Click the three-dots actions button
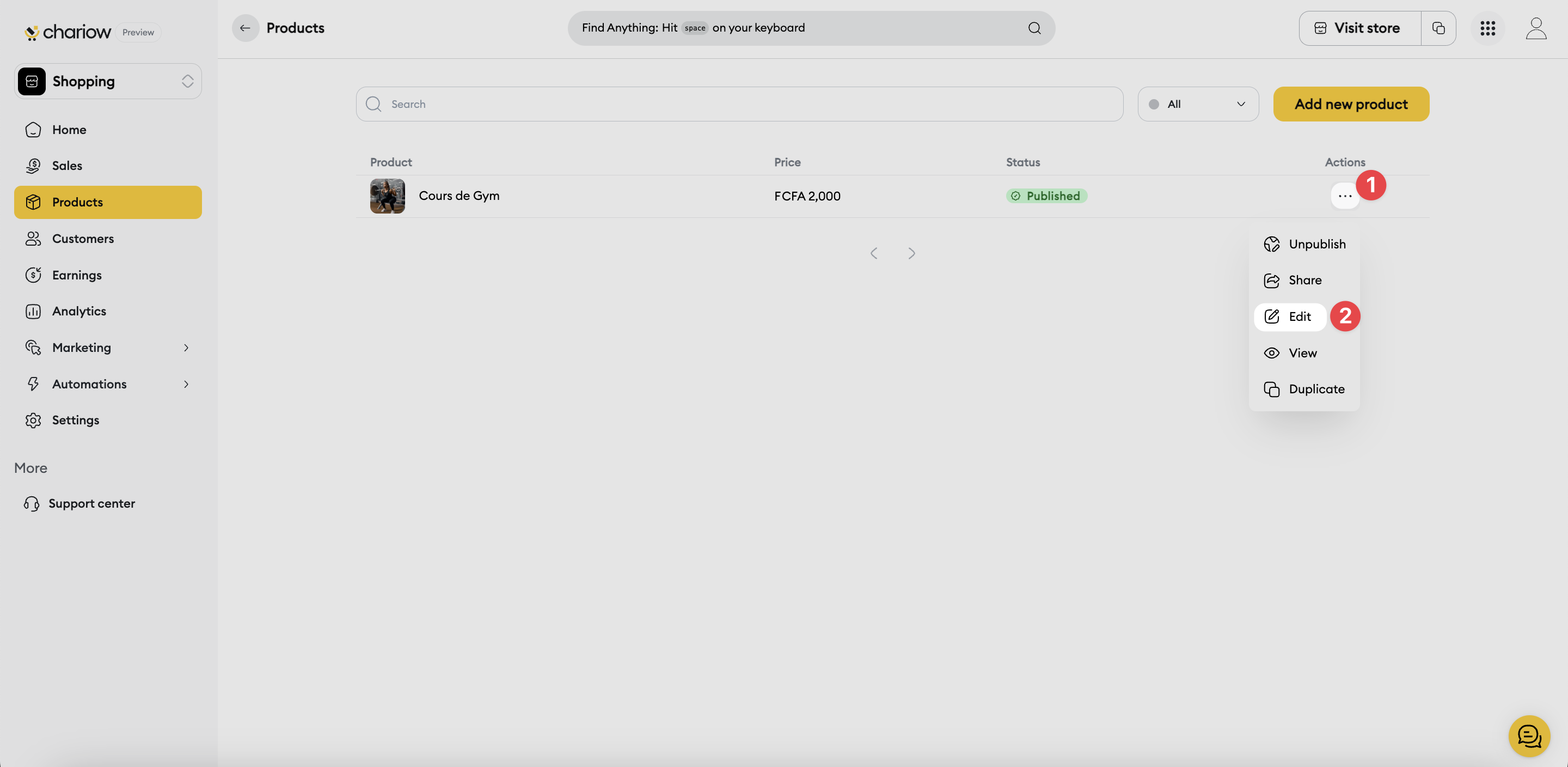This screenshot has height=767, width=1568. [x=1345, y=196]
